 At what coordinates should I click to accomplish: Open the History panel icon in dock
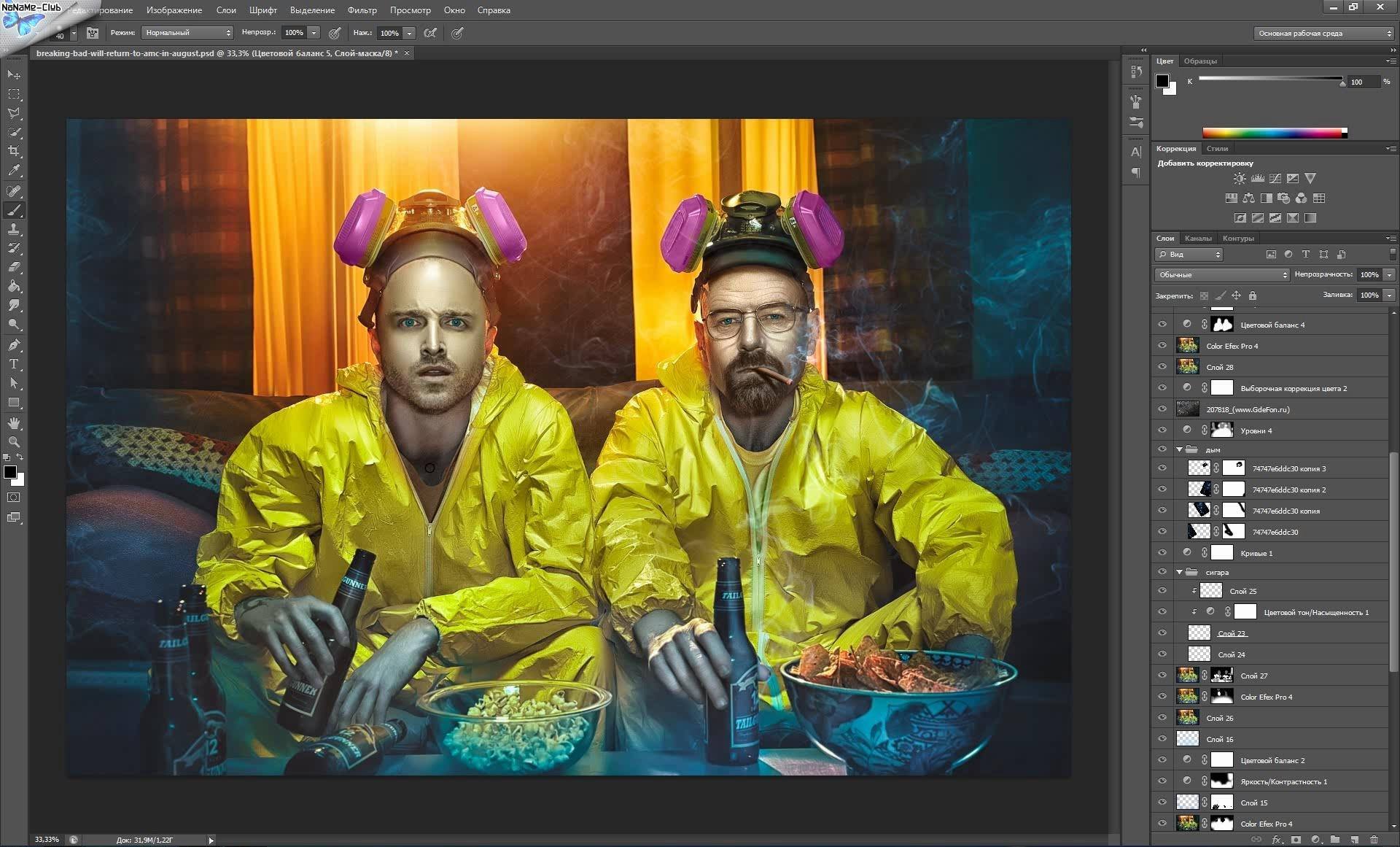[x=1136, y=71]
